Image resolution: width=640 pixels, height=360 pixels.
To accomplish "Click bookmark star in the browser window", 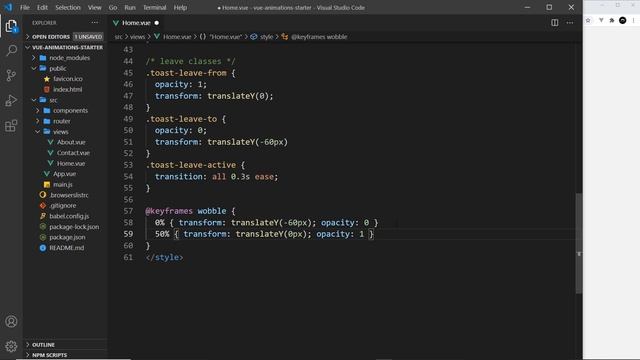I will (588, 20).
